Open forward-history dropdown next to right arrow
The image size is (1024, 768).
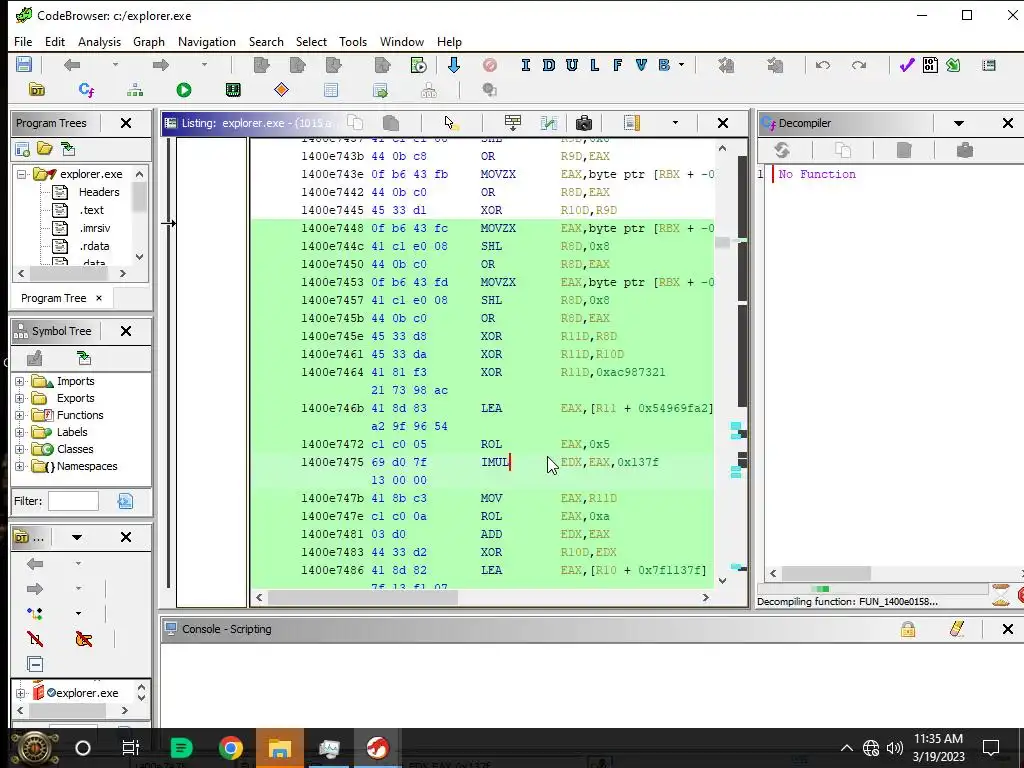click(204, 65)
